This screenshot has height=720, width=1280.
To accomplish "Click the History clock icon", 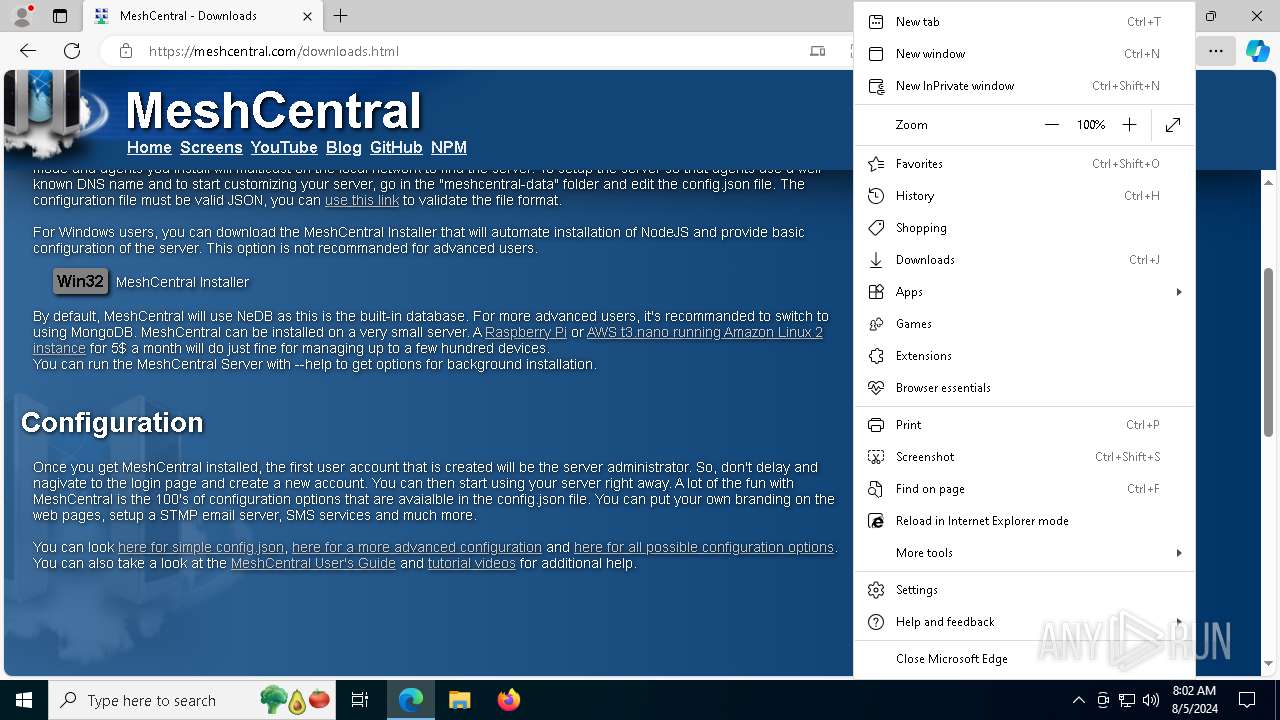I will [x=876, y=195].
